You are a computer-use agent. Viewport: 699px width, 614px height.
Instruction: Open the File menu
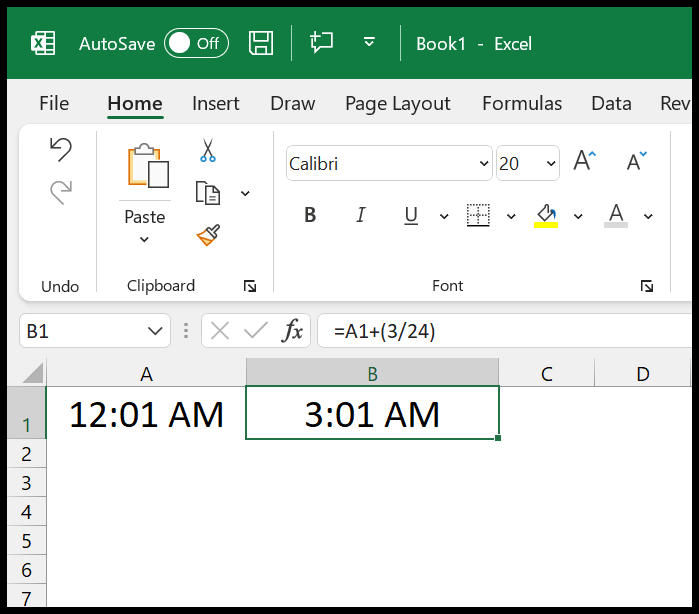coord(54,103)
